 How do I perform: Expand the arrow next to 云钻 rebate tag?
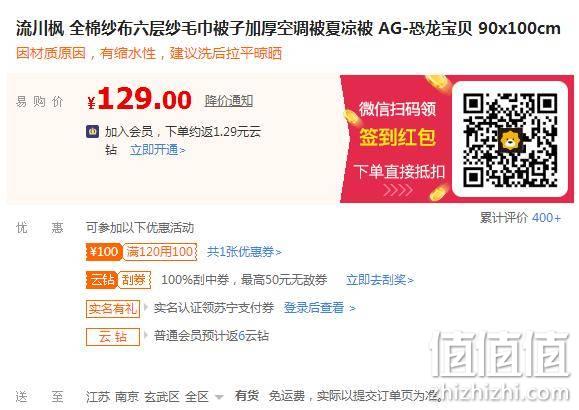pos(146,335)
